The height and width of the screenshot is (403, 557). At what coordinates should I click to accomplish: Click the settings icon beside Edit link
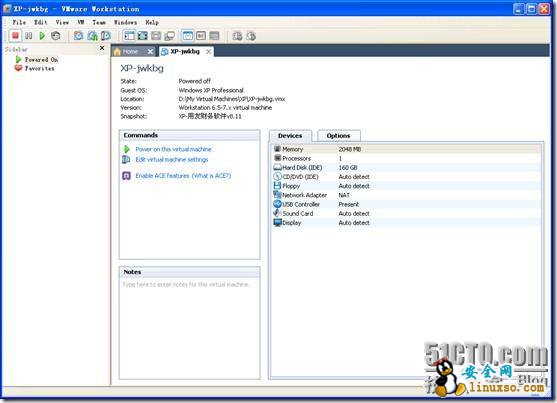click(x=126, y=160)
